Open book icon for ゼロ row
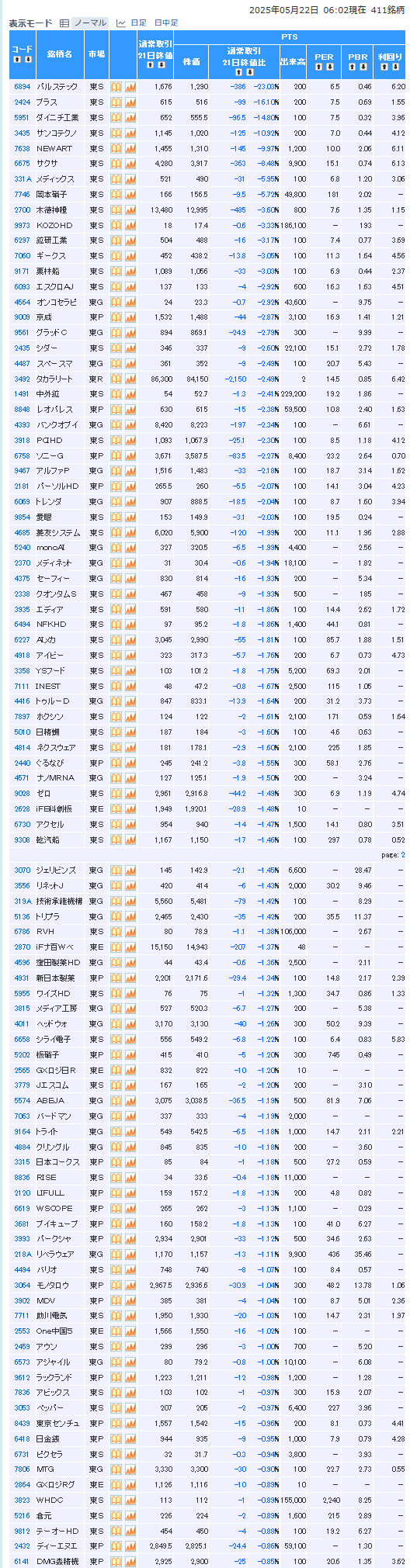Screen dimensions: 410x1568 [116, 793]
